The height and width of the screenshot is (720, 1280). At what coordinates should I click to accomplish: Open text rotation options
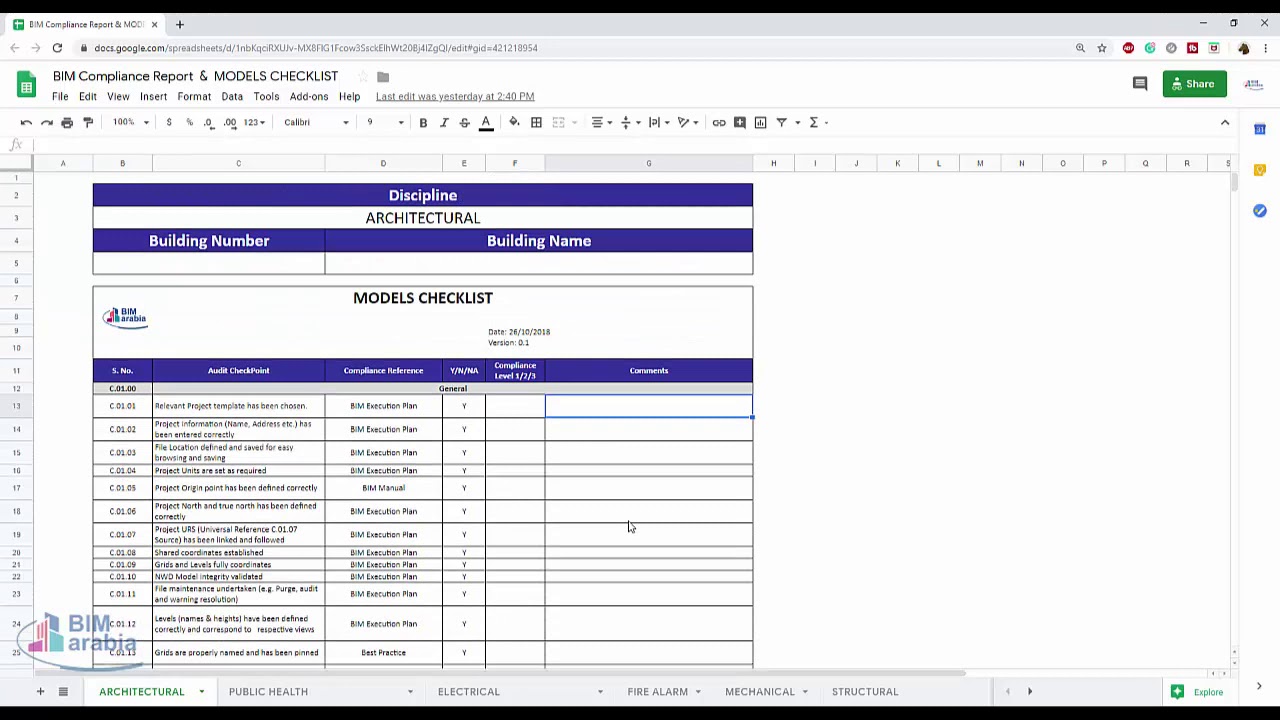click(687, 122)
